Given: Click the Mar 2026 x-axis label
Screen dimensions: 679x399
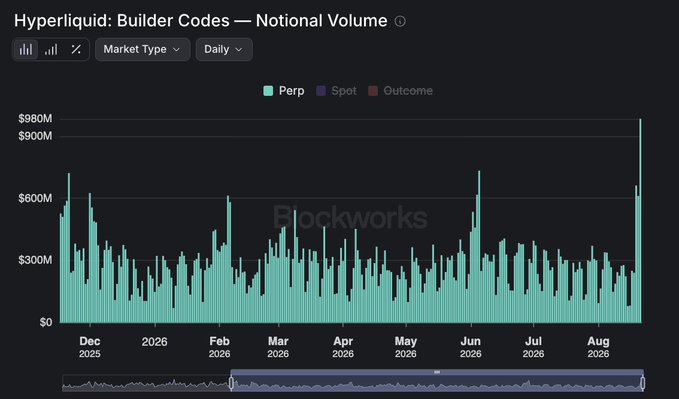Looking at the screenshot, I should tap(278, 347).
